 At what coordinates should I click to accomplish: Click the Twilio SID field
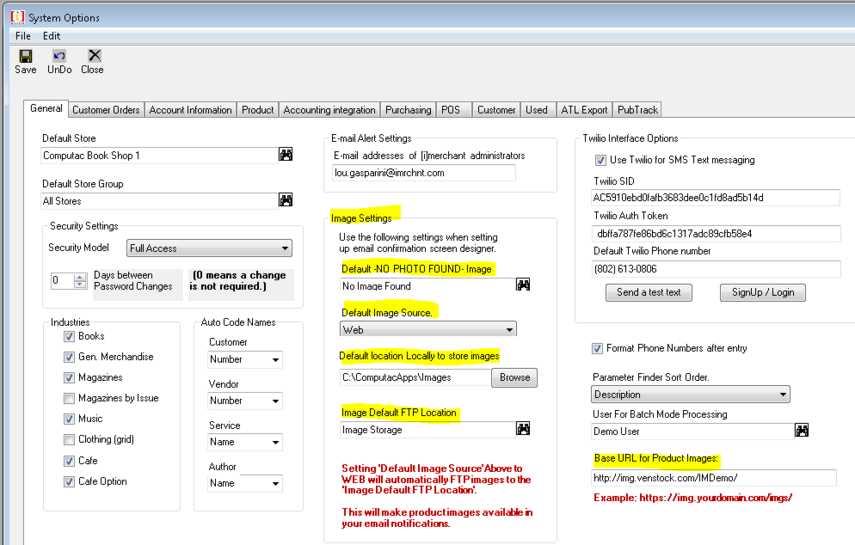tap(716, 197)
